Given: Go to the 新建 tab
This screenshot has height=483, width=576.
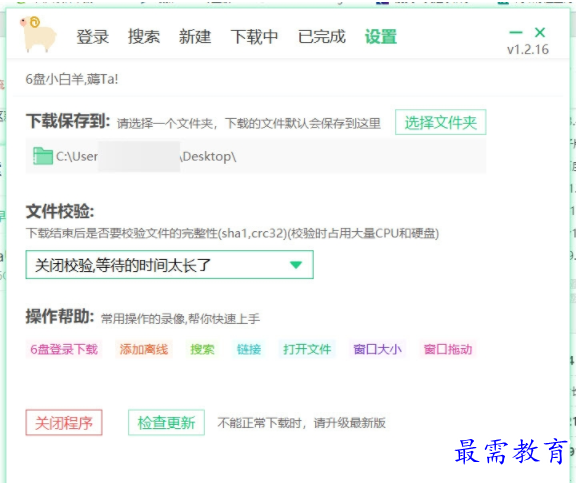Looking at the screenshot, I should coord(195,37).
